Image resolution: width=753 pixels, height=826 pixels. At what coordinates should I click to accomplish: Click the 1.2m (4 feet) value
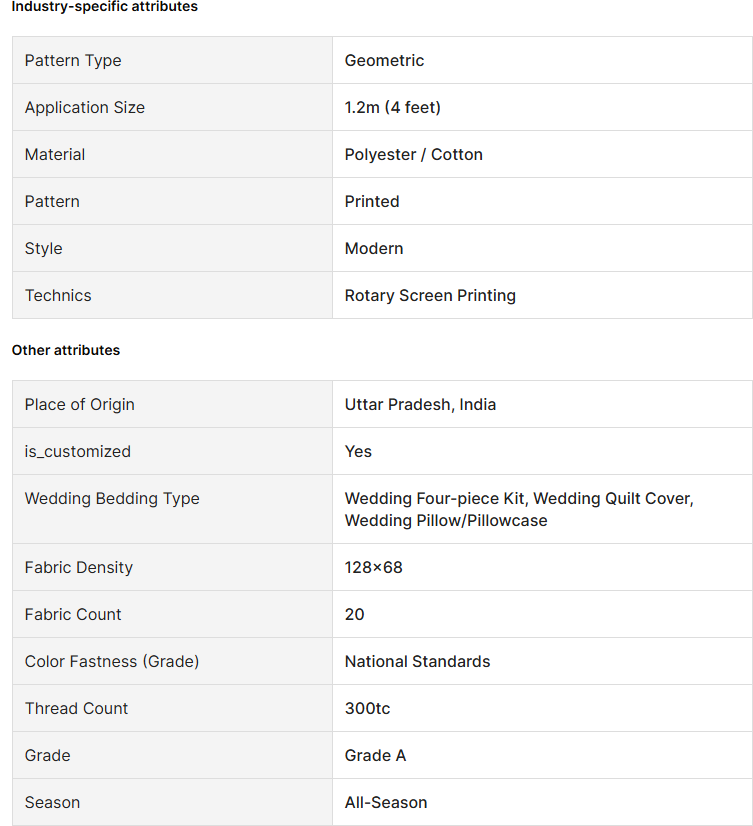(393, 107)
